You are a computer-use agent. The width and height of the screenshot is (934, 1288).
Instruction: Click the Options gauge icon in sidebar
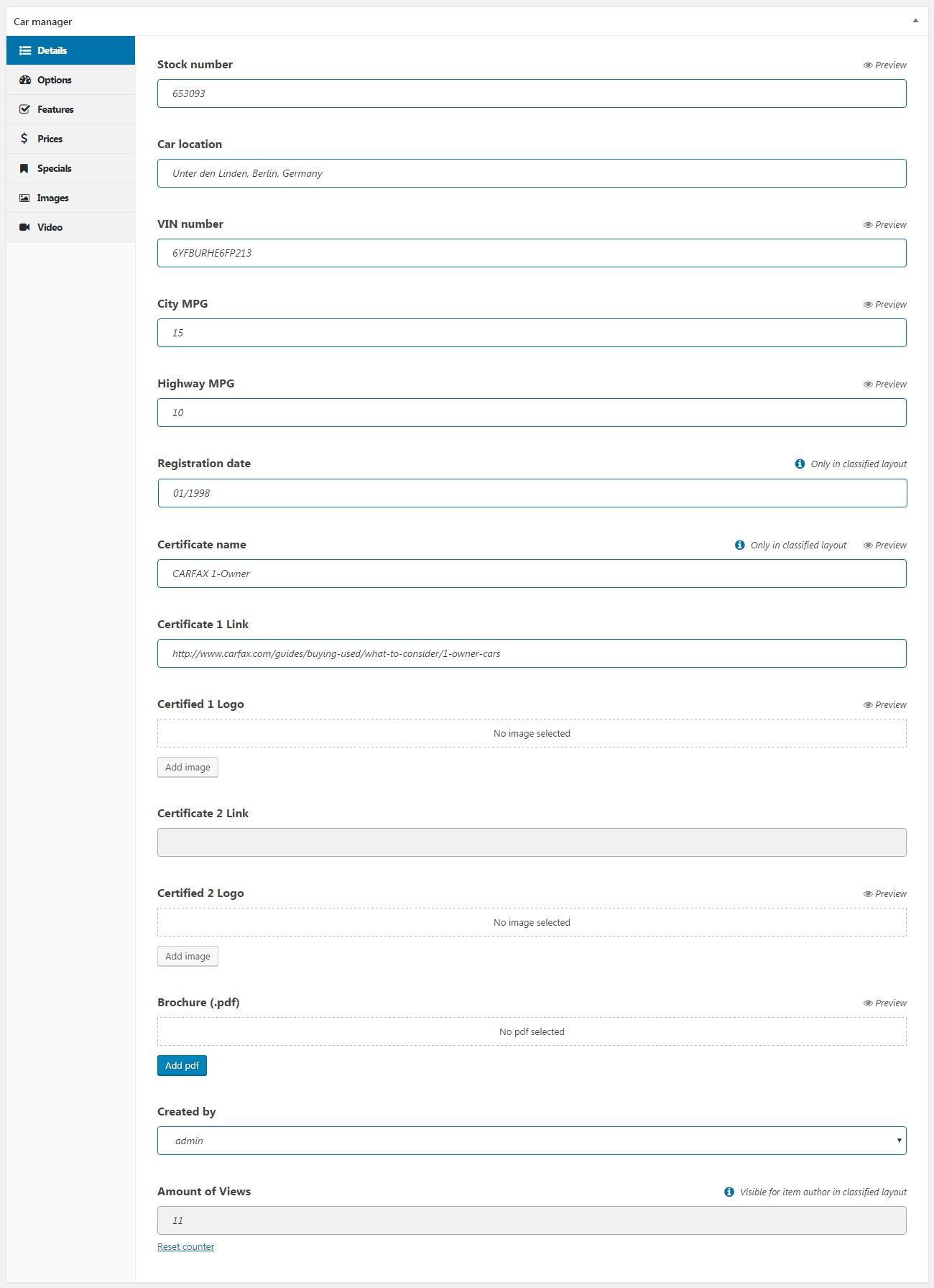click(25, 80)
